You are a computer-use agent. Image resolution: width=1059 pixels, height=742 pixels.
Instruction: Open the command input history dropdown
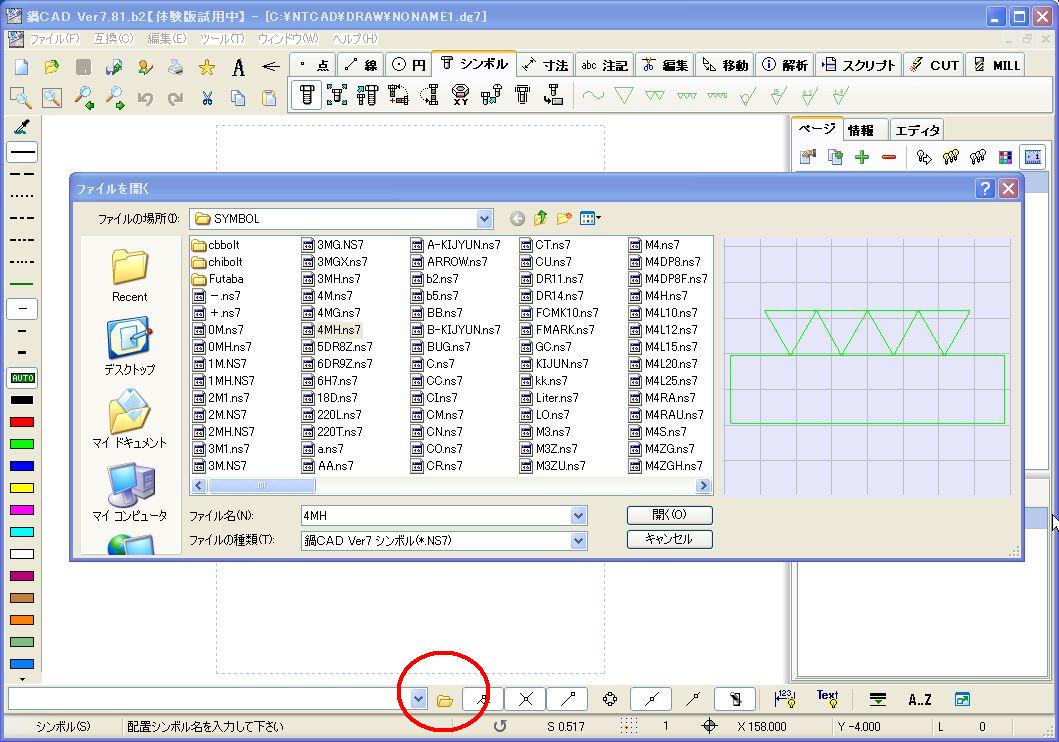[419, 699]
